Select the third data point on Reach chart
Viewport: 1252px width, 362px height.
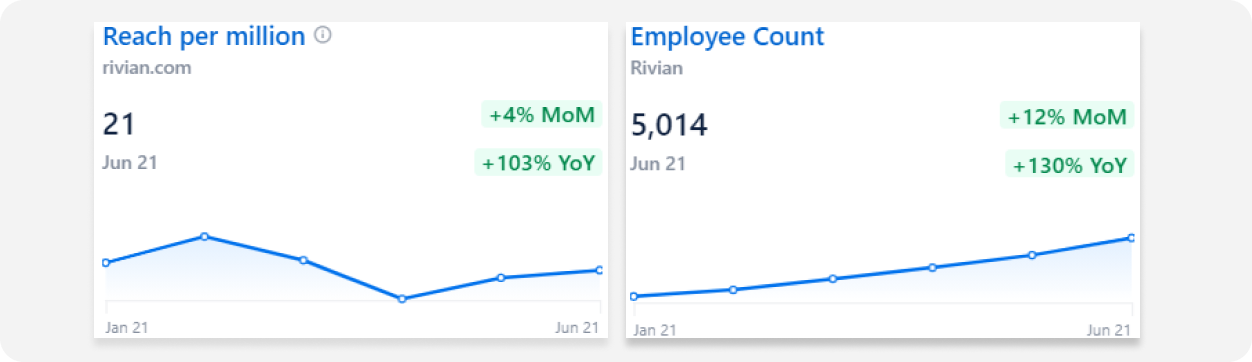[303, 260]
